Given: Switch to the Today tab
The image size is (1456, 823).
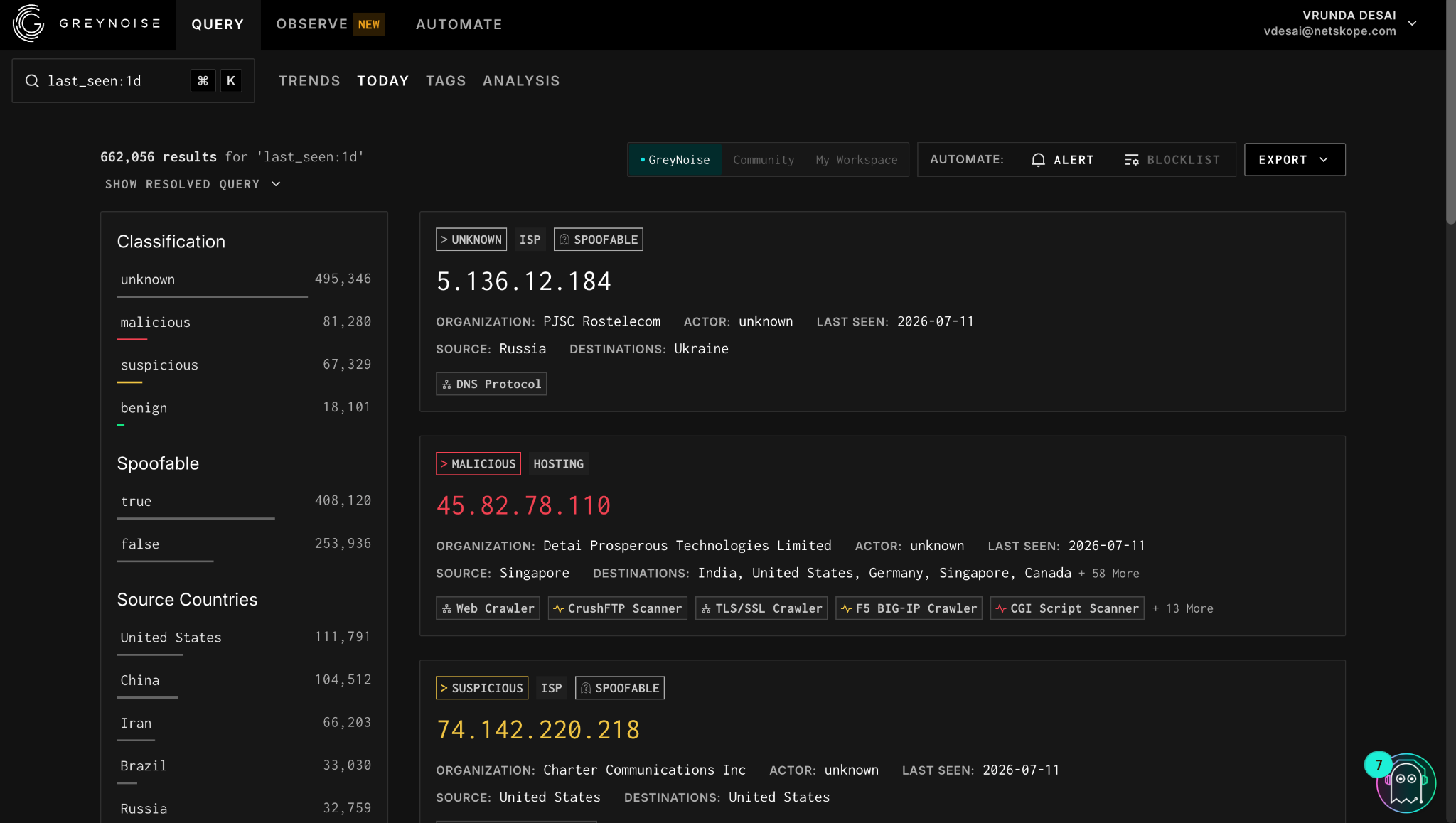Looking at the screenshot, I should tap(383, 81).
